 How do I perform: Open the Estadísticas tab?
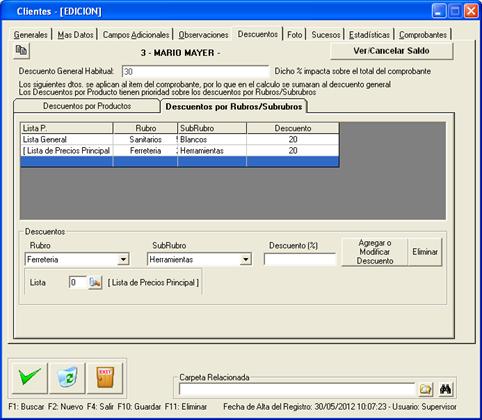coord(369,35)
